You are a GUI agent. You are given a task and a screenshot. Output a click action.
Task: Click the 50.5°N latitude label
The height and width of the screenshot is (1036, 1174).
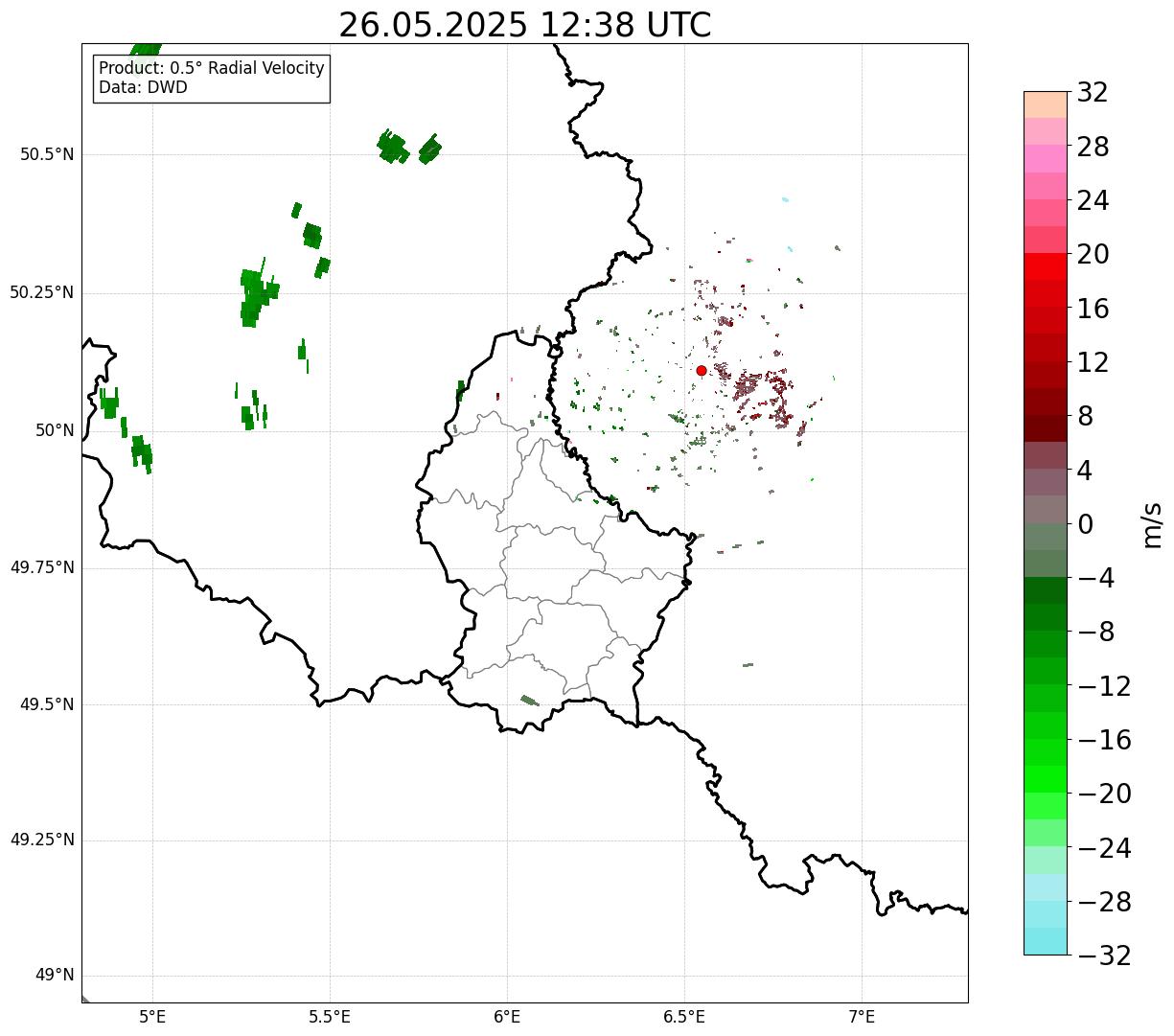coord(47,154)
